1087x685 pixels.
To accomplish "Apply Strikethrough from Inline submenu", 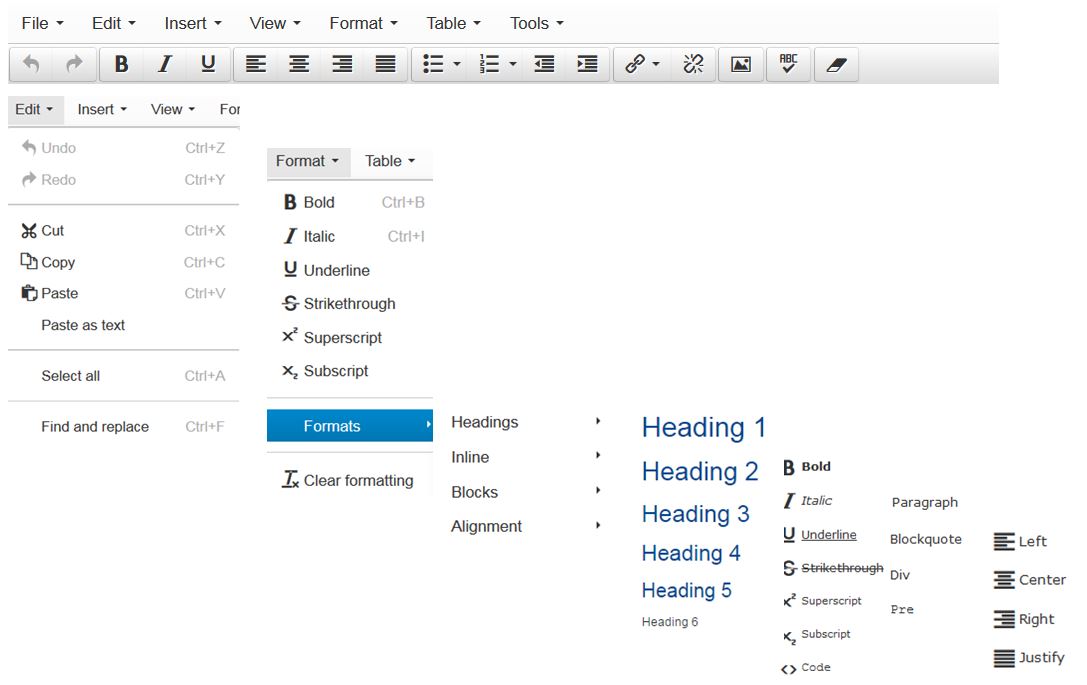I will (x=833, y=569).
